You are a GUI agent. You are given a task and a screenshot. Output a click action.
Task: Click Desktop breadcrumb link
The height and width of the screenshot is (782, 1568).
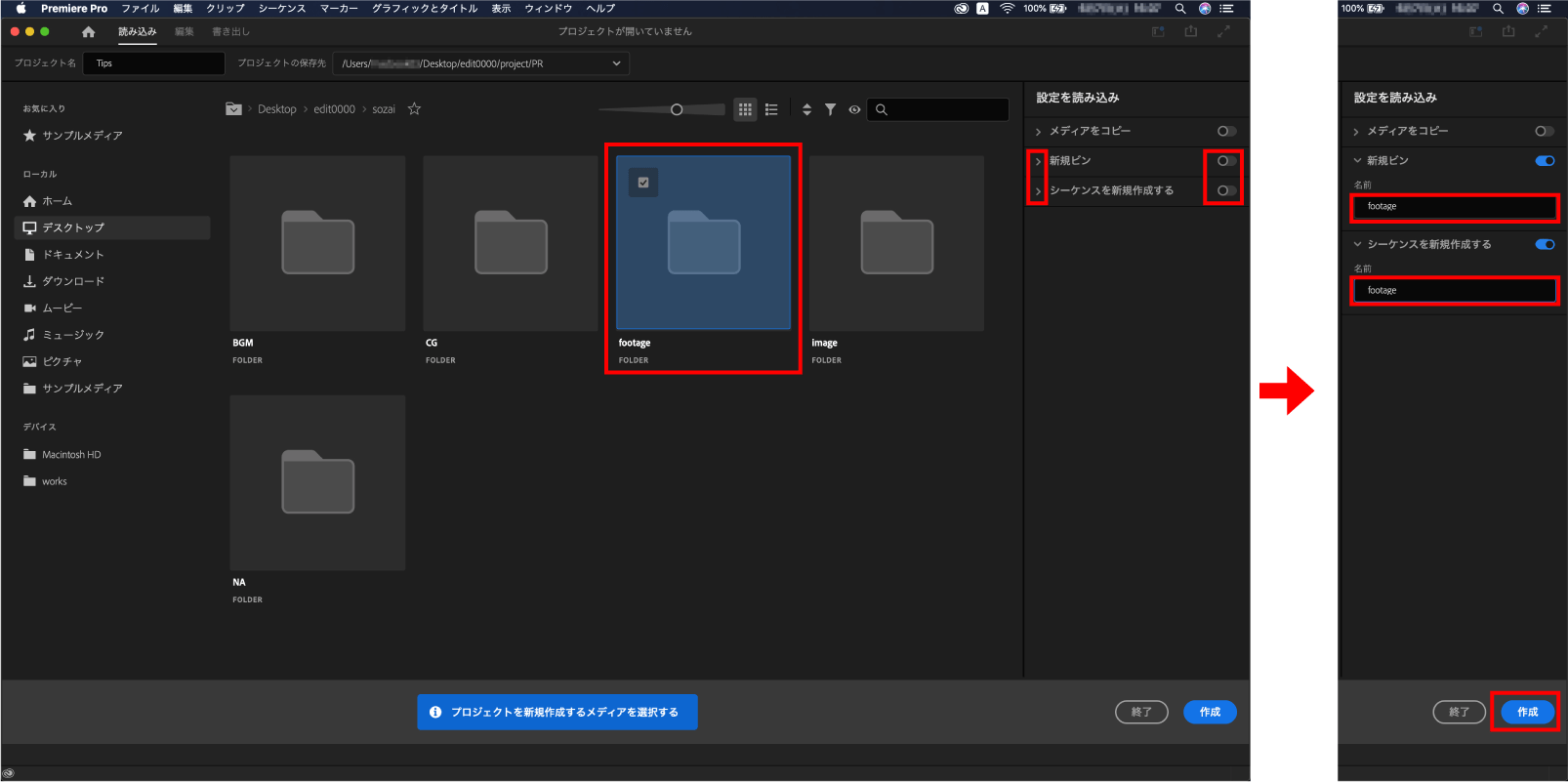pyautogui.click(x=277, y=109)
